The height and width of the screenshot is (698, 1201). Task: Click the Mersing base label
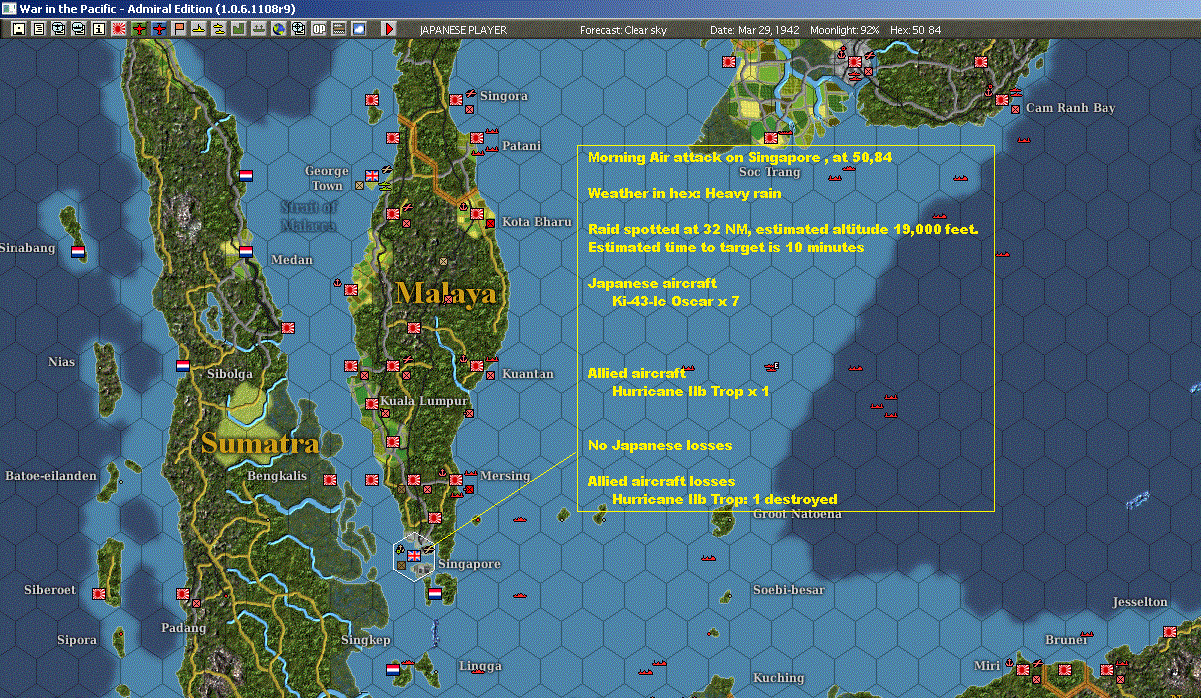pyautogui.click(x=505, y=476)
